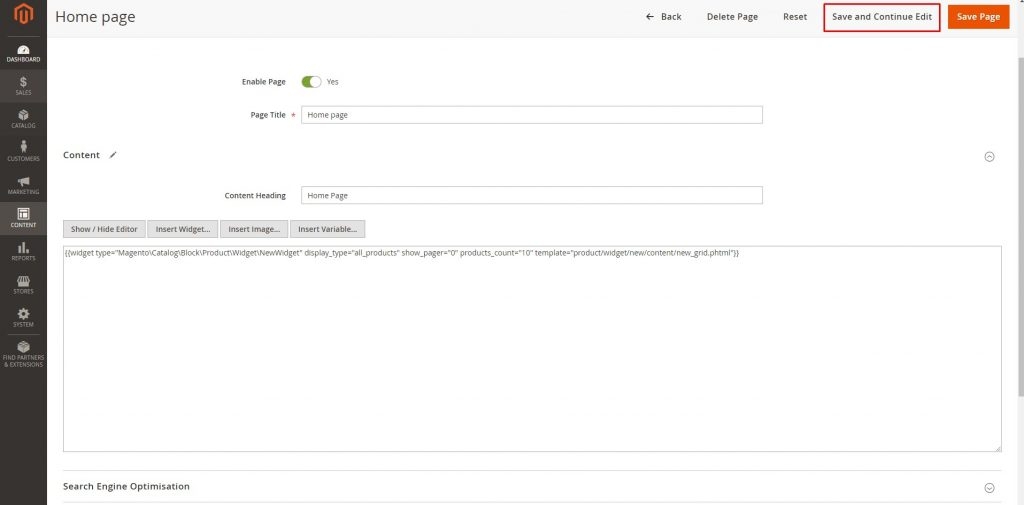Image resolution: width=1024 pixels, height=505 pixels.
Task: Open the Marketing sidebar menu
Action: pyautogui.click(x=24, y=185)
